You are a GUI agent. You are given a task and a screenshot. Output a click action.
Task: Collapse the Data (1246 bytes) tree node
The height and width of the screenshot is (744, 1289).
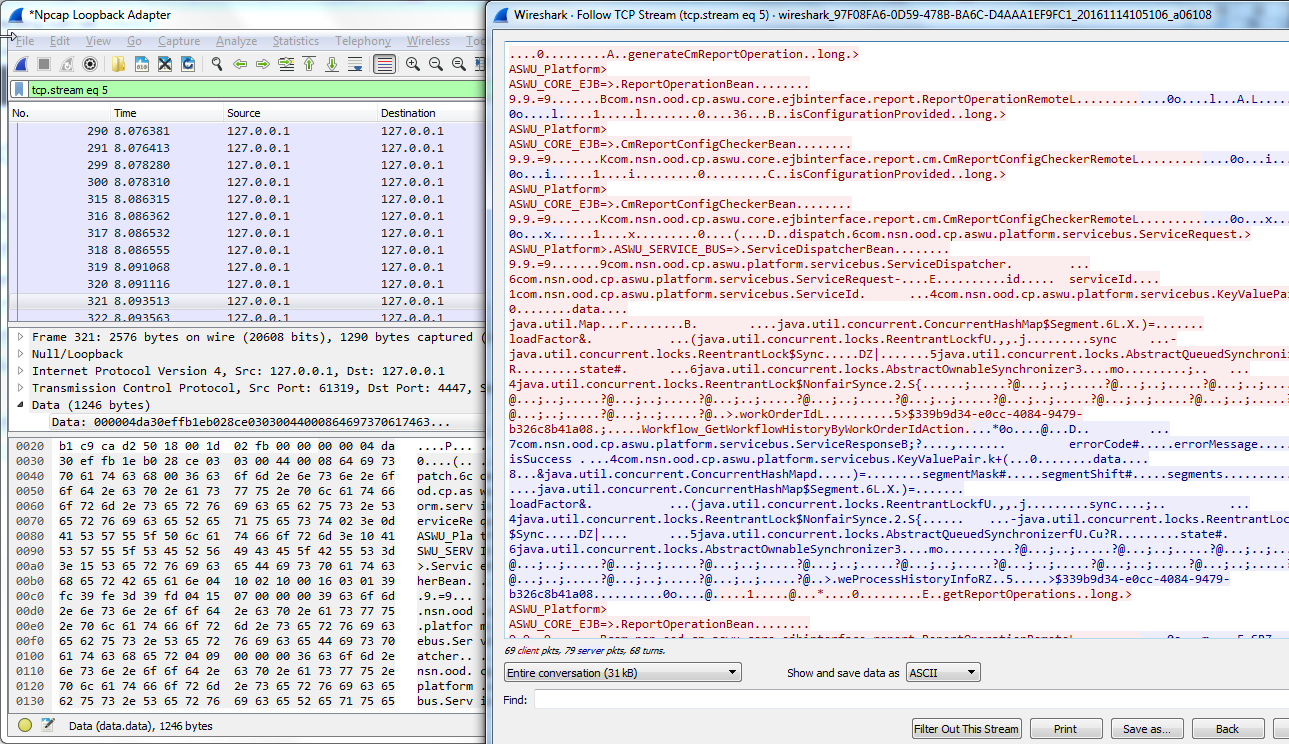23,405
